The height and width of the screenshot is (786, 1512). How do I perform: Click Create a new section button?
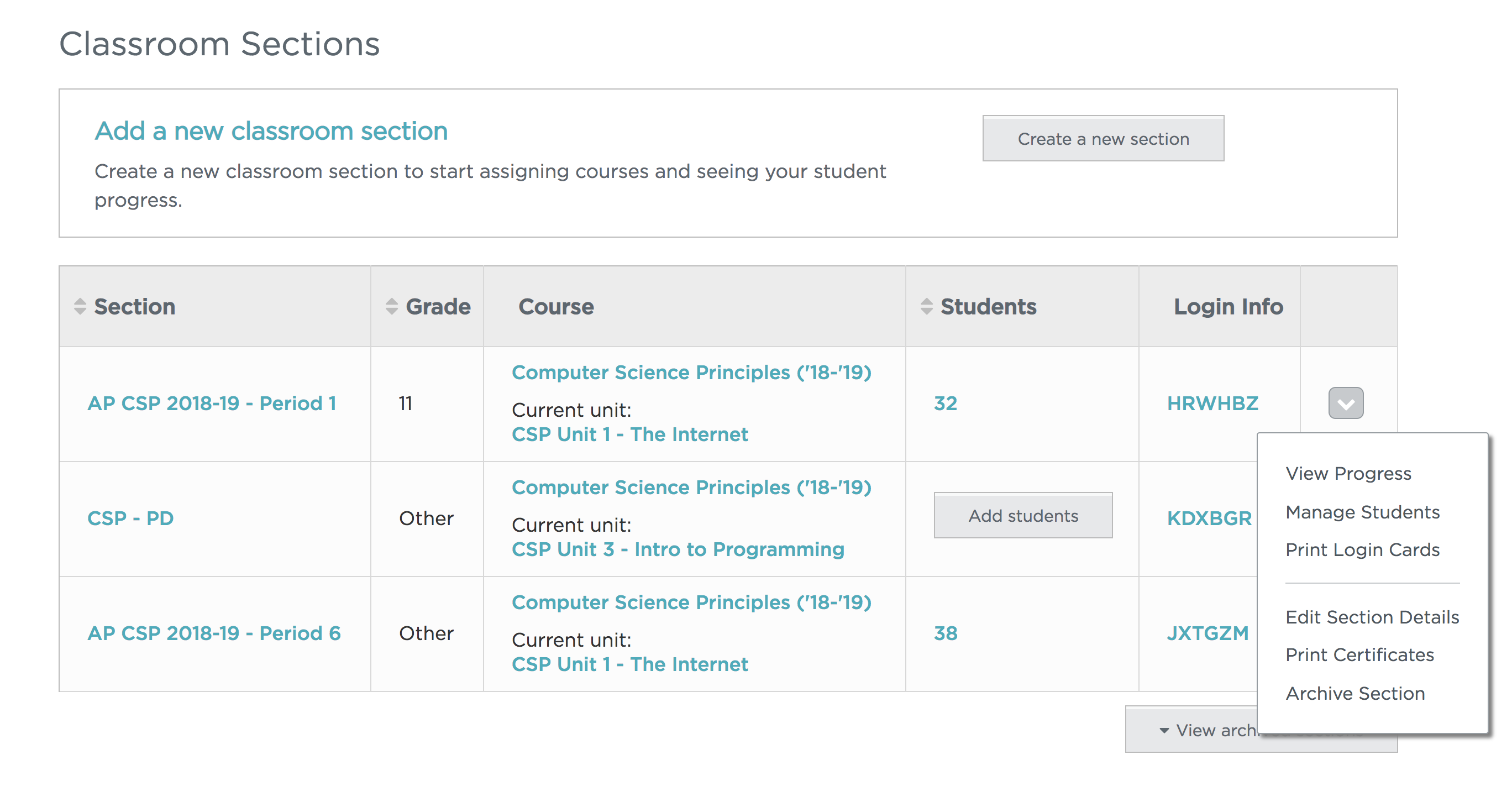(x=1102, y=139)
